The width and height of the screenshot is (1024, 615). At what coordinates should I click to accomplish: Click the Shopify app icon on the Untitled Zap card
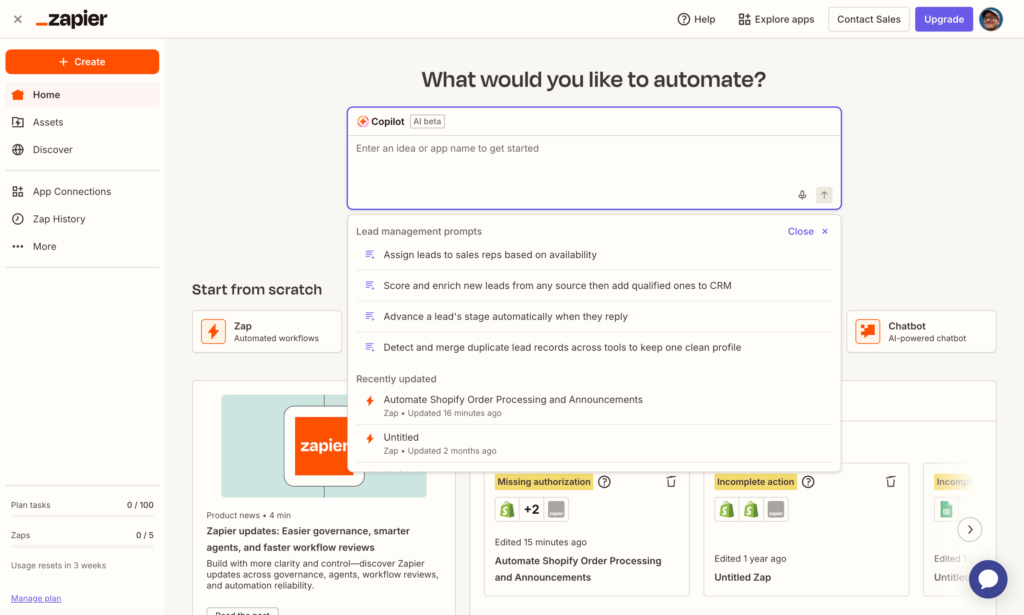pos(726,509)
